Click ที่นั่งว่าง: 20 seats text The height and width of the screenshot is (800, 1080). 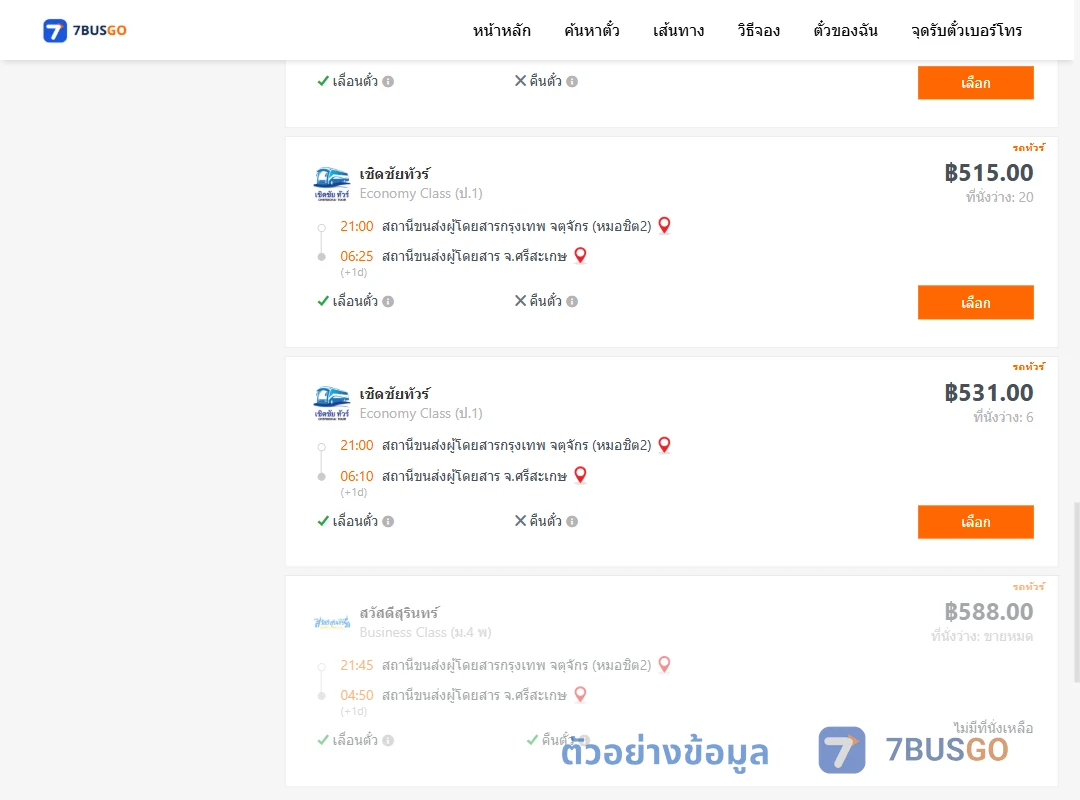[999, 197]
